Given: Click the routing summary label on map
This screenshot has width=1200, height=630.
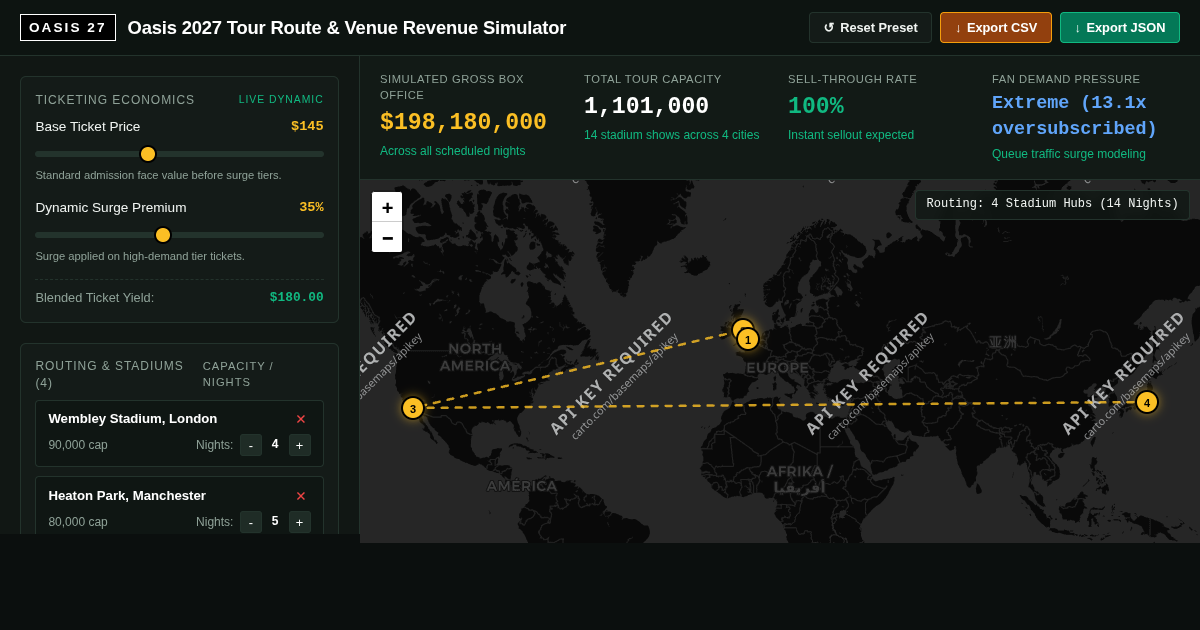Looking at the screenshot, I should [x=1052, y=204].
